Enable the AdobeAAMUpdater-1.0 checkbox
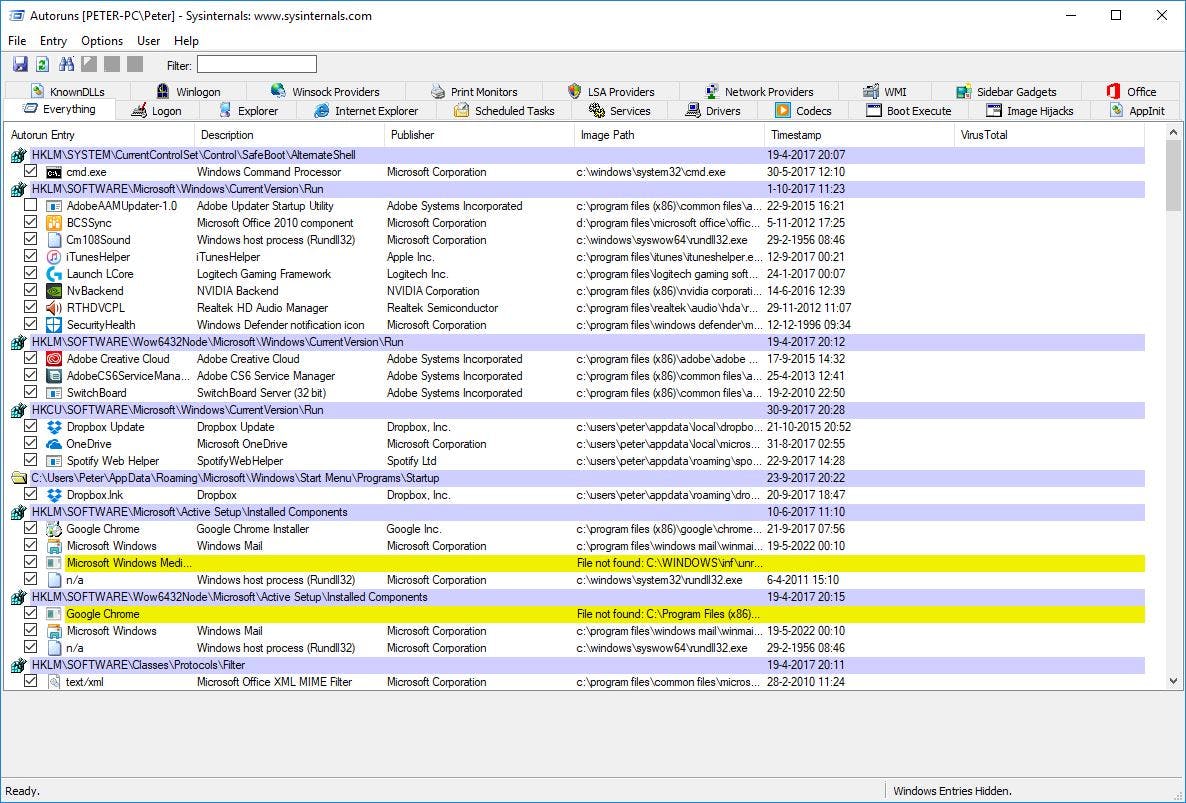Screen dimensions: 1186x803 pos(31,206)
